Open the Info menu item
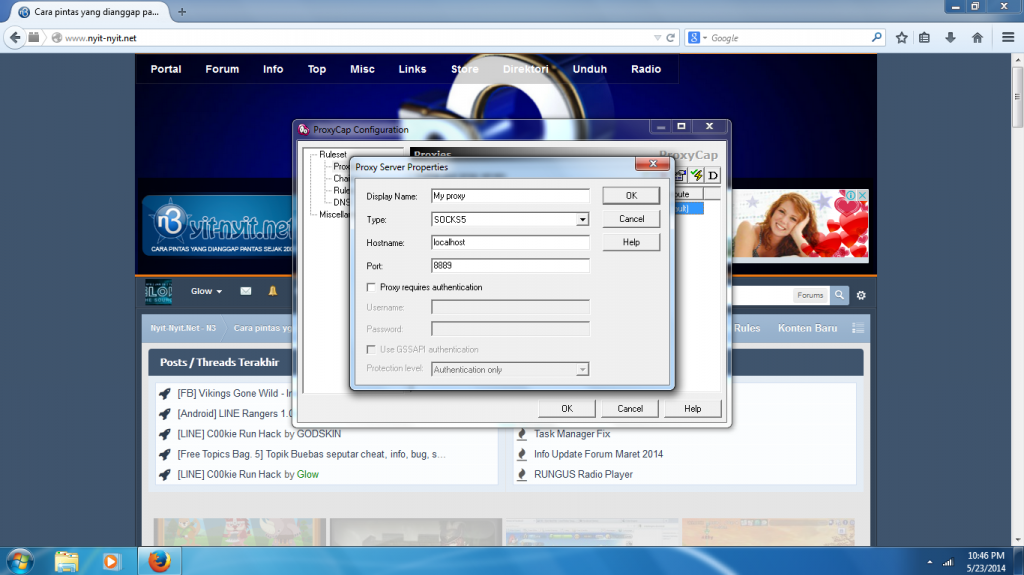The image size is (1024, 575). click(273, 69)
